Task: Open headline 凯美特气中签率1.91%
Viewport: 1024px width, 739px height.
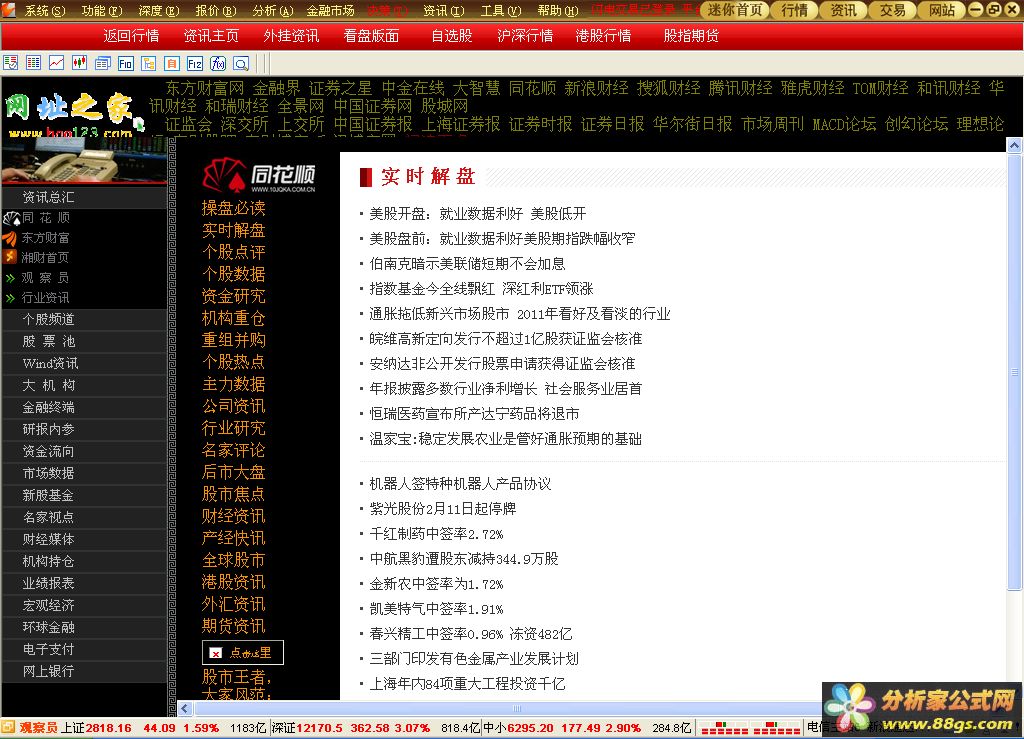Action: coord(436,609)
